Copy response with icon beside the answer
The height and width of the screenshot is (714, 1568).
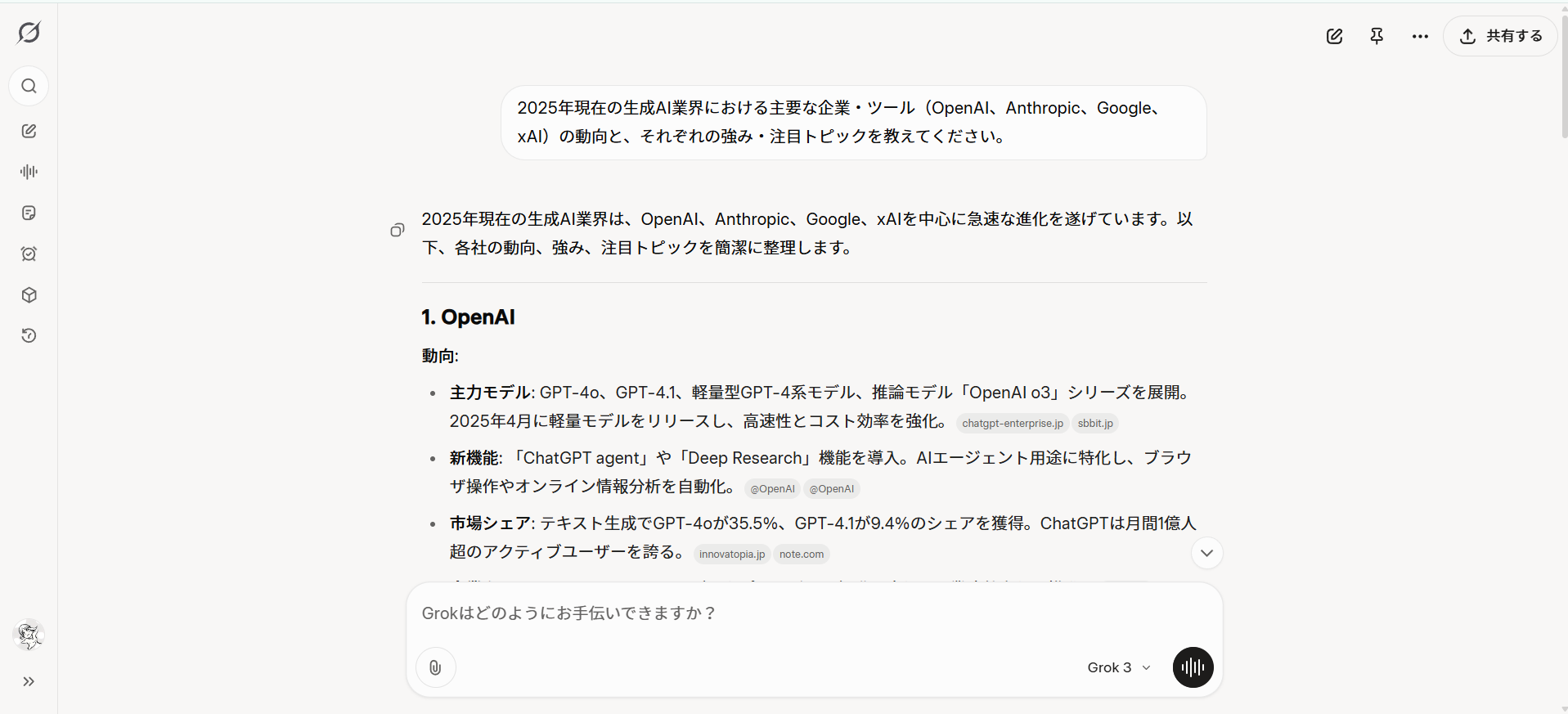click(x=398, y=231)
